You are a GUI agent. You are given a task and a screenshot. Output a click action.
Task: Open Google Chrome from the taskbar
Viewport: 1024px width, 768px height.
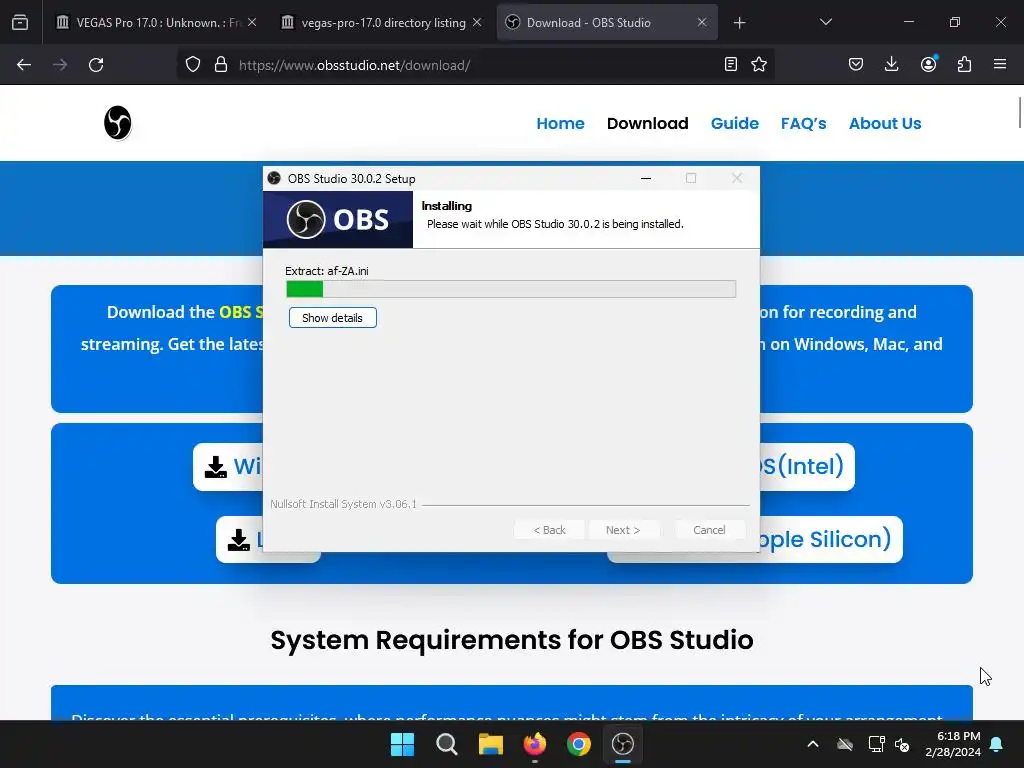click(x=579, y=744)
